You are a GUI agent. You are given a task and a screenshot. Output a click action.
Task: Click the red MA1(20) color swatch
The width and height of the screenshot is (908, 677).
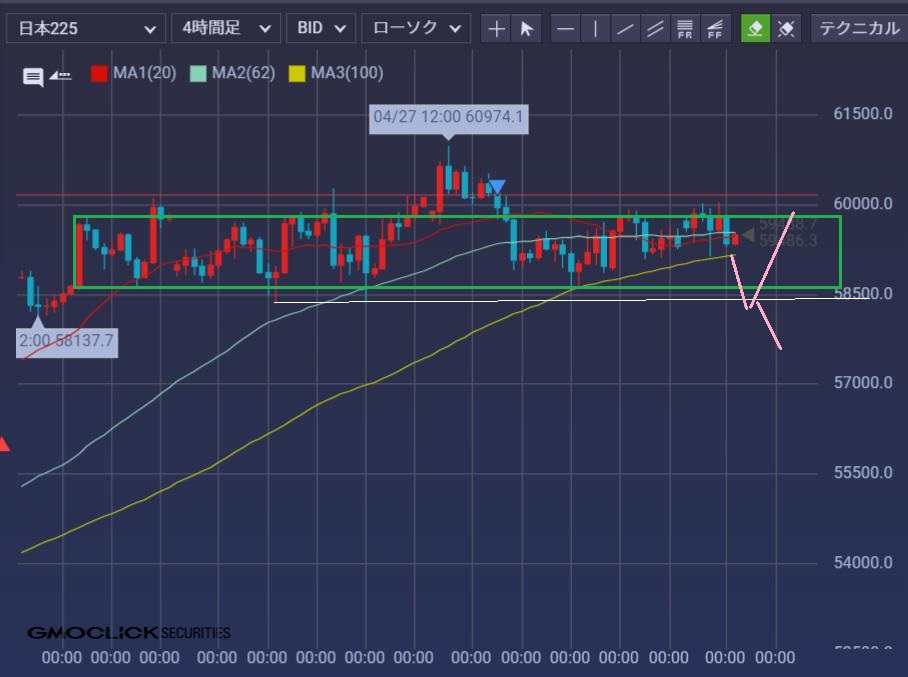pos(99,74)
